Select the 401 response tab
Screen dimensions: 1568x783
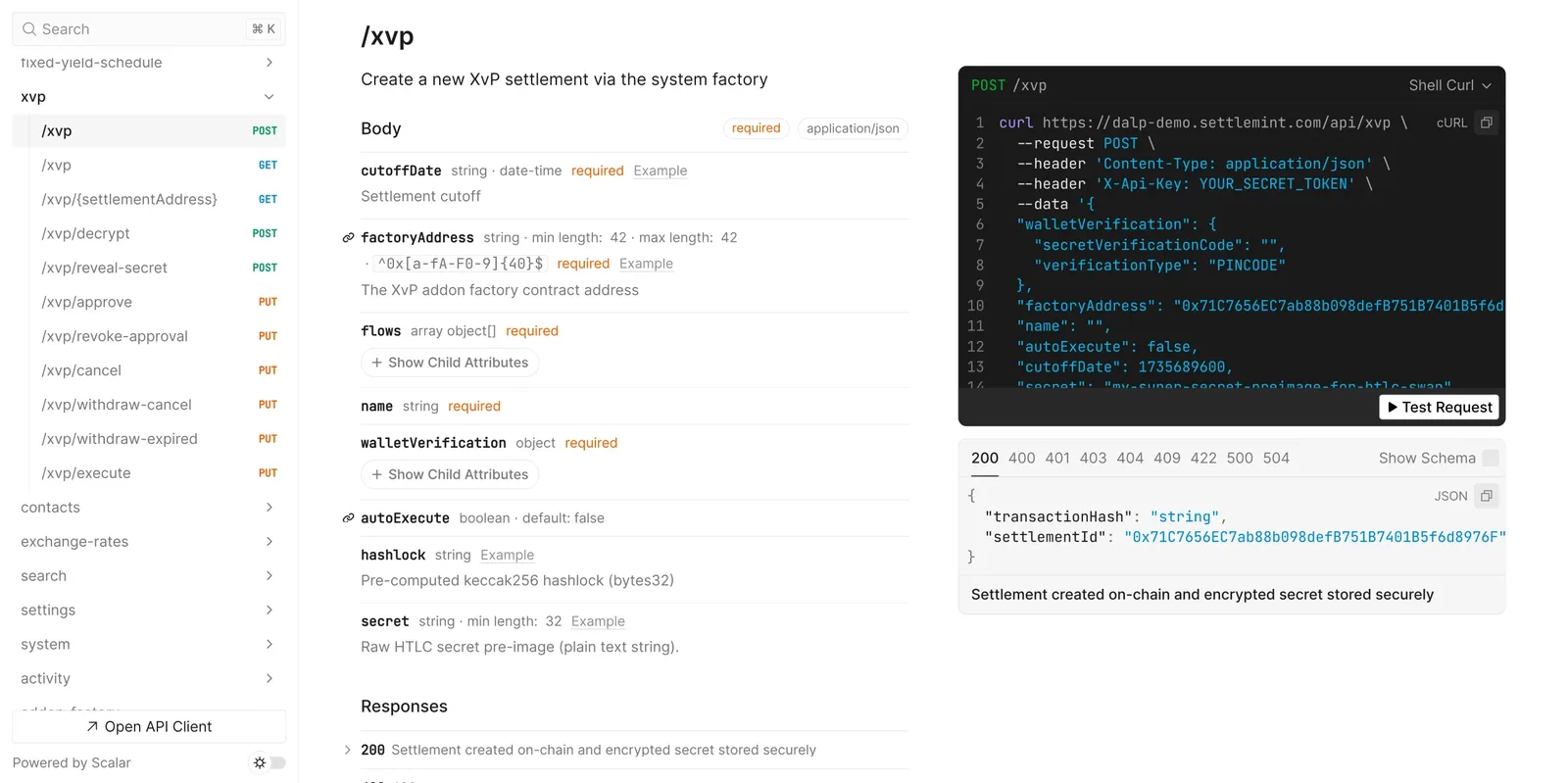[x=1057, y=458]
